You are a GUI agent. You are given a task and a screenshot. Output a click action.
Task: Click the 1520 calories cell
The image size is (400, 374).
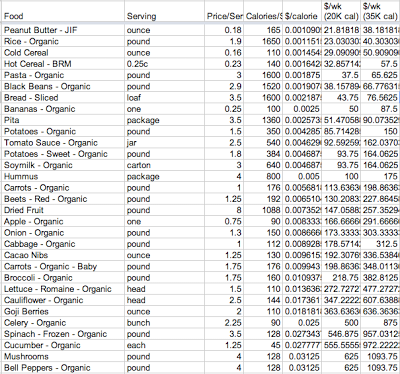point(263,86)
